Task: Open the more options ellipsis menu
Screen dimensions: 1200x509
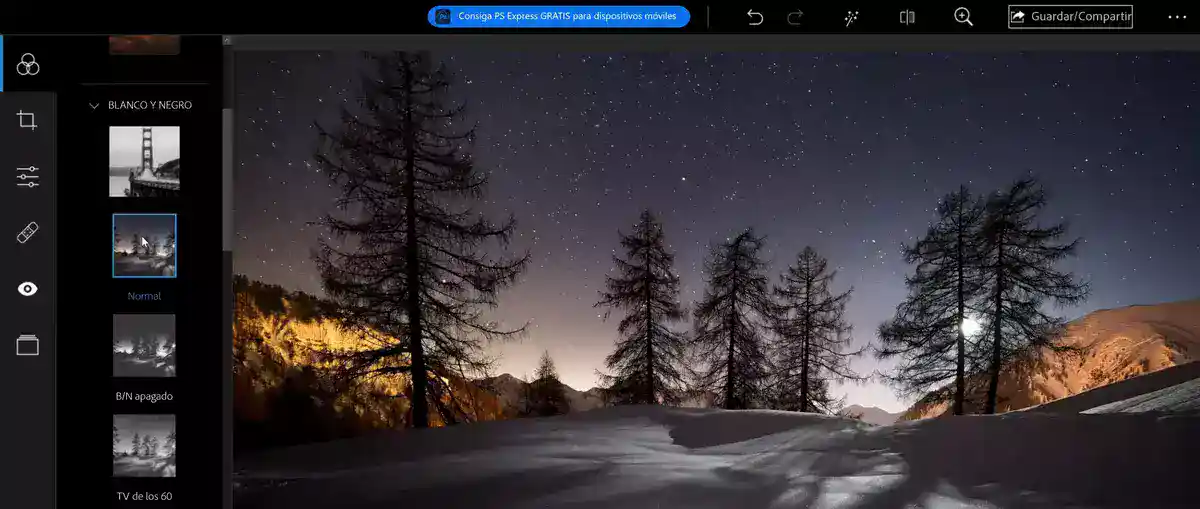Action: [1177, 17]
